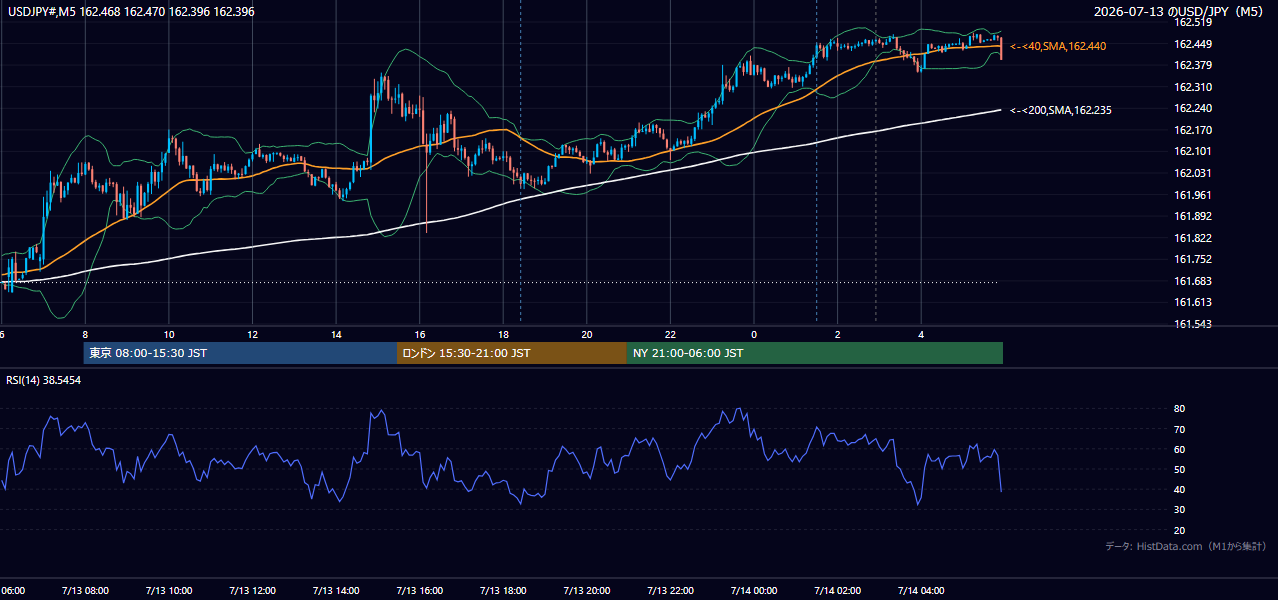
Task: Click RSI scale level 80
Action: (x=1180, y=409)
